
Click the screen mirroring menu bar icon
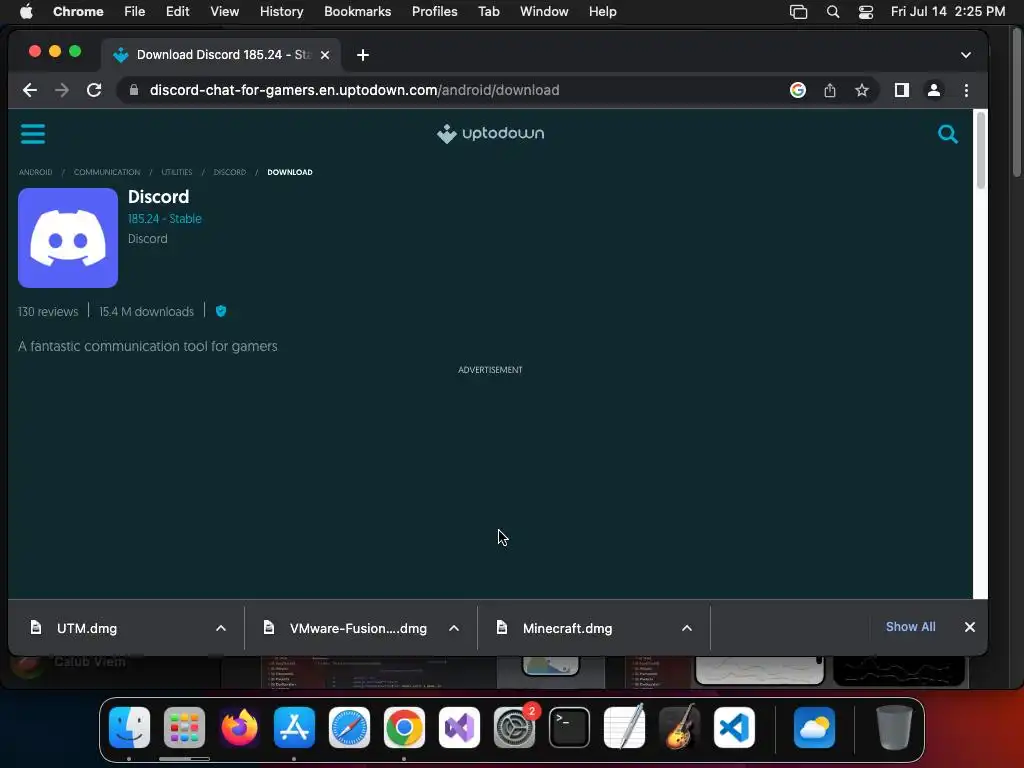tap(799, 12)
